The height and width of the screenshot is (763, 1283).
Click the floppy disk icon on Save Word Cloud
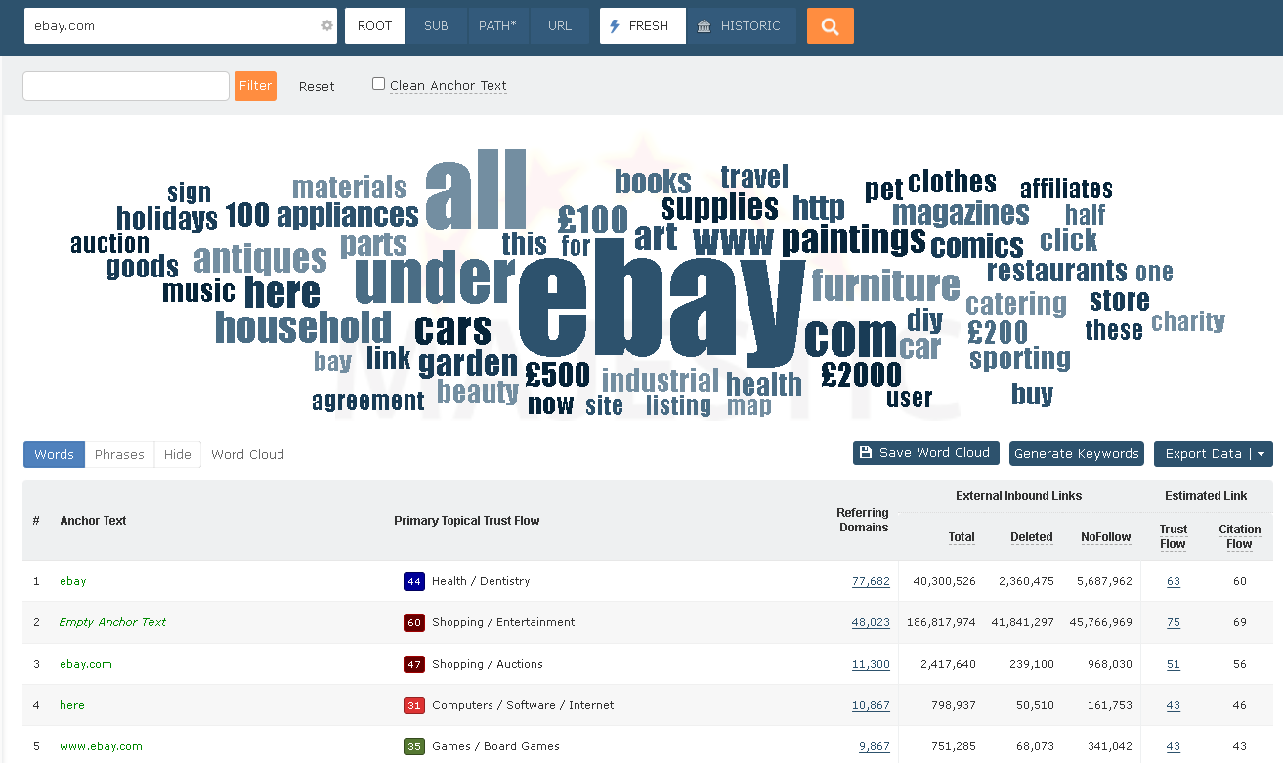[x=865, y=452]
